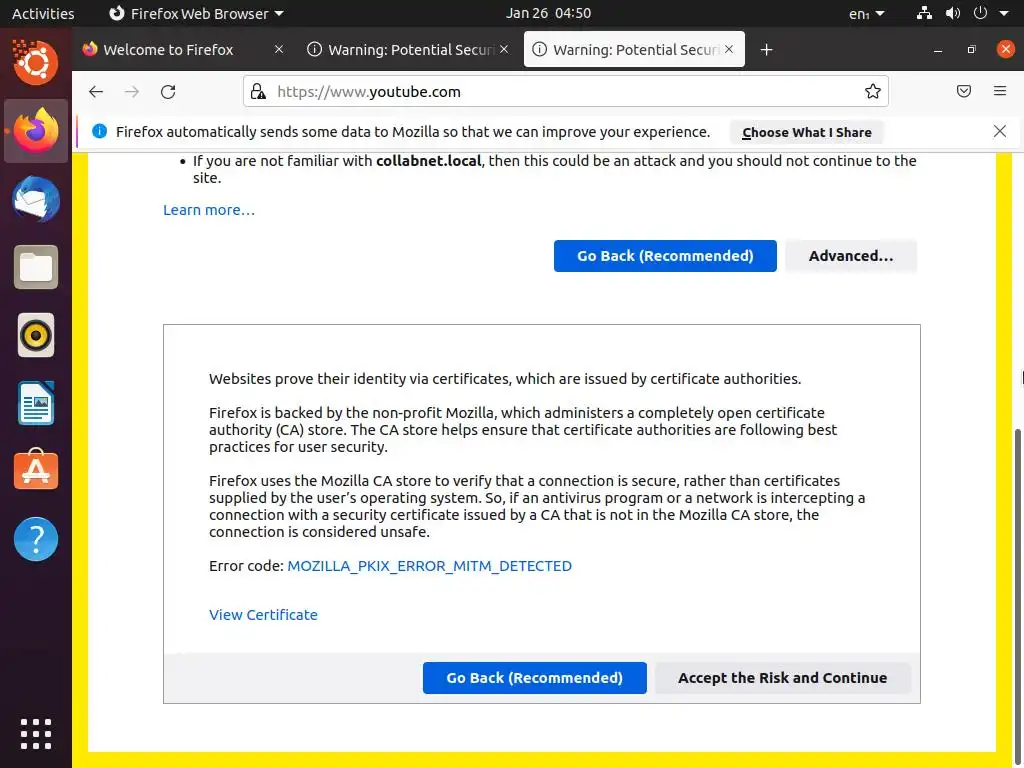This screenshot has height=768, width=1024.
Task: Open the Pocket save icon
Action: [x=964, y=91]
